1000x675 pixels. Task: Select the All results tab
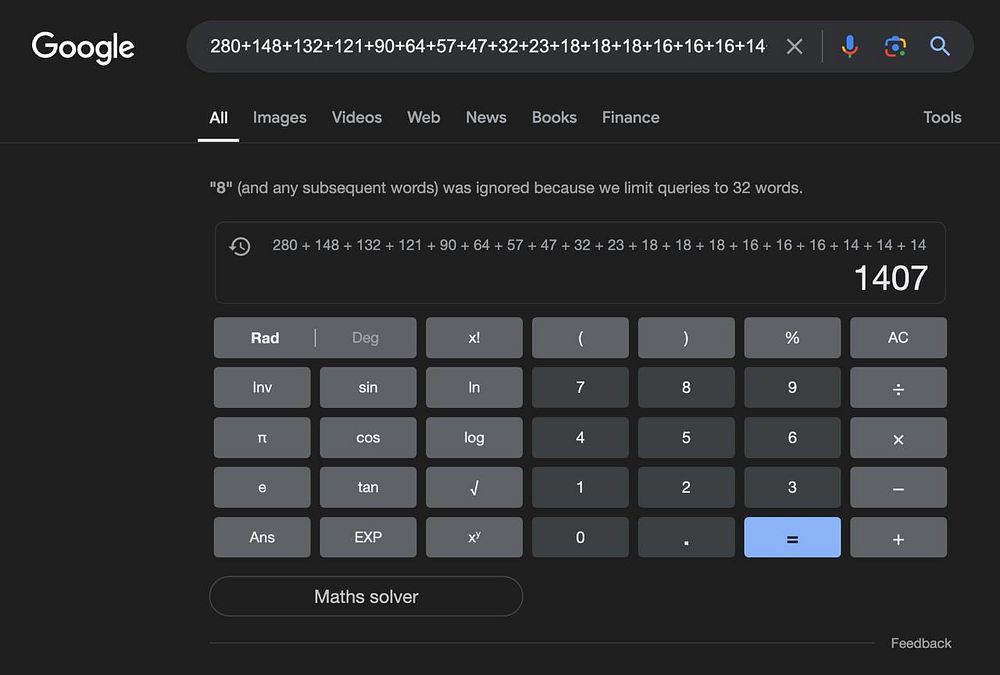218,117
